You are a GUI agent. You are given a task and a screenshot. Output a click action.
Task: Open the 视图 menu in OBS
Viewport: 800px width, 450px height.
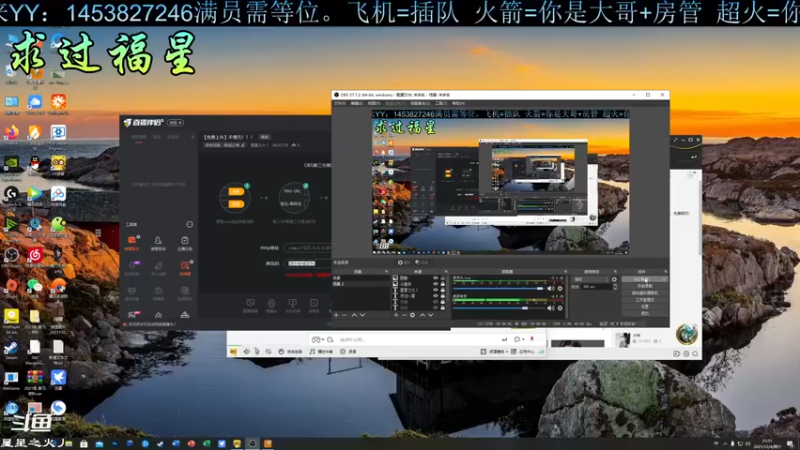click(374, 103)
